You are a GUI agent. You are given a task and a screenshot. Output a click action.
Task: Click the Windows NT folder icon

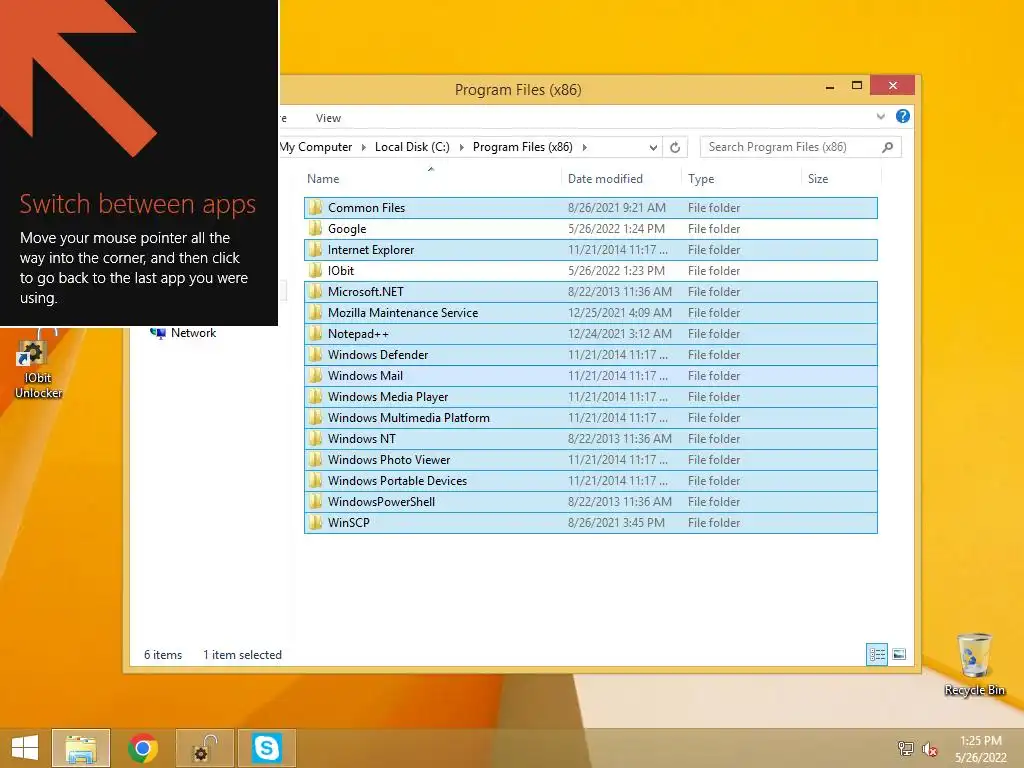pos(315,438)
